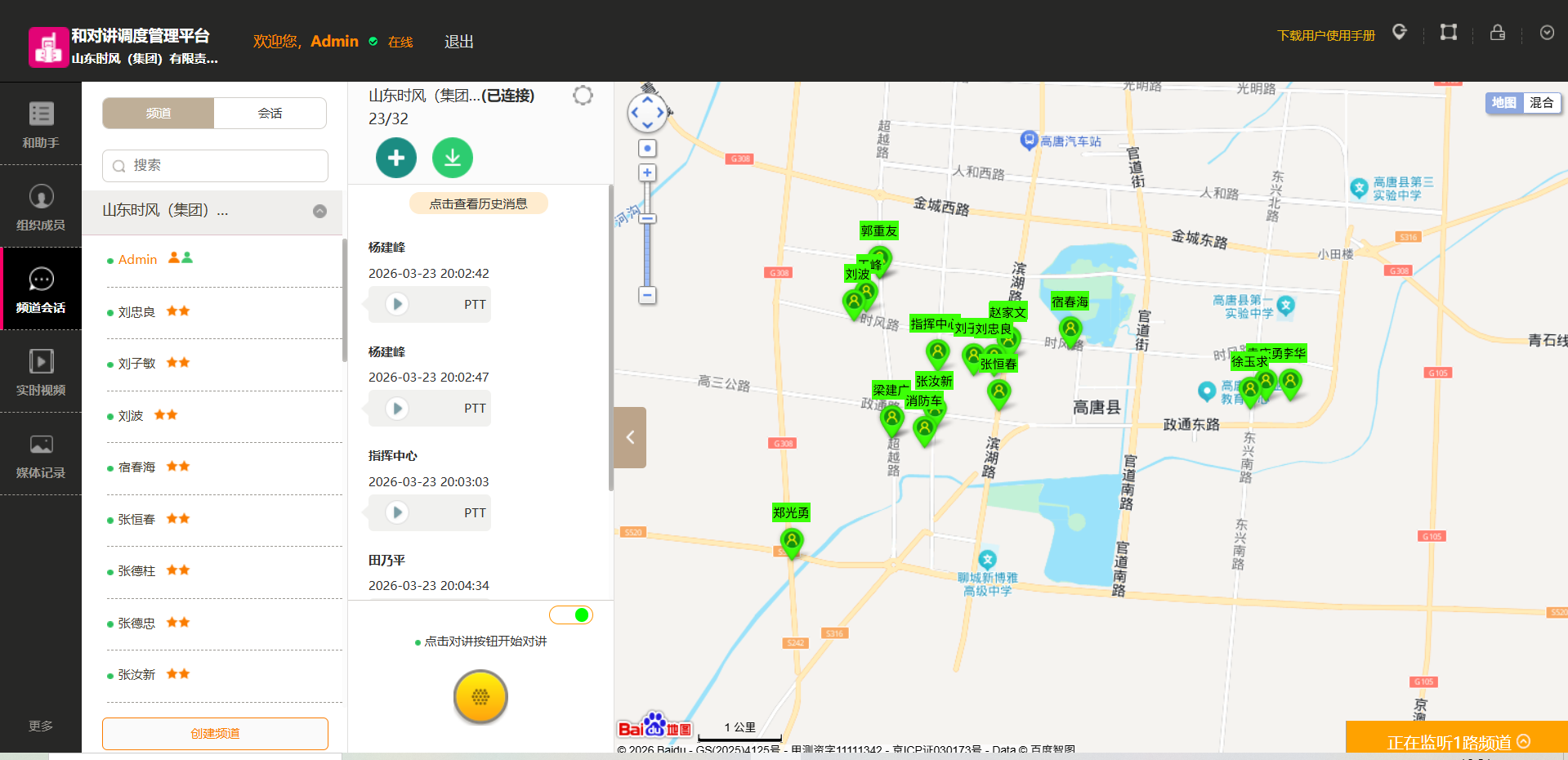Collapse the 山东时风（集团） channel group

click(x=319, y=211)
